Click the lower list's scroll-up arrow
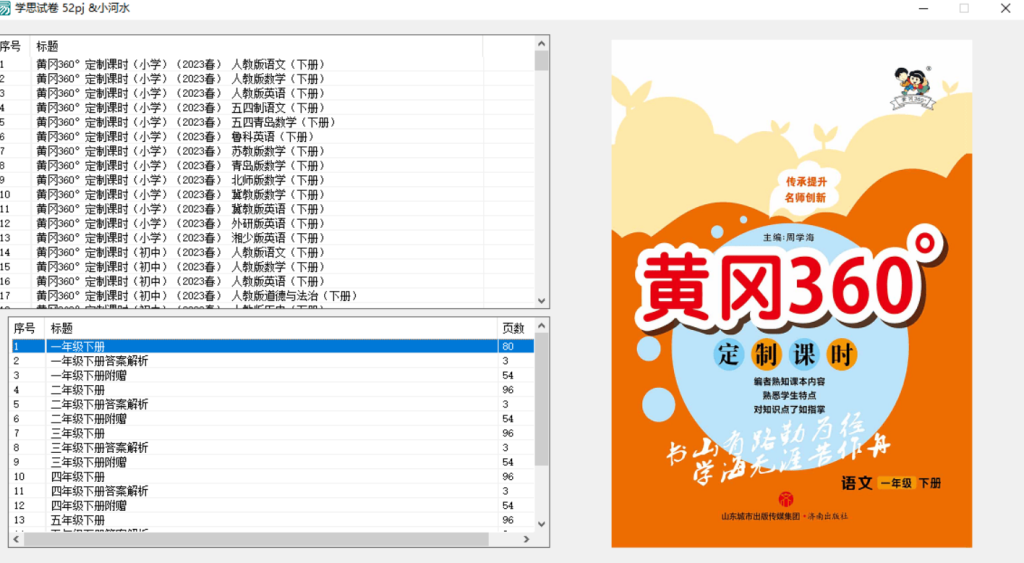The image size is (1024, 563). coord(542,326)
